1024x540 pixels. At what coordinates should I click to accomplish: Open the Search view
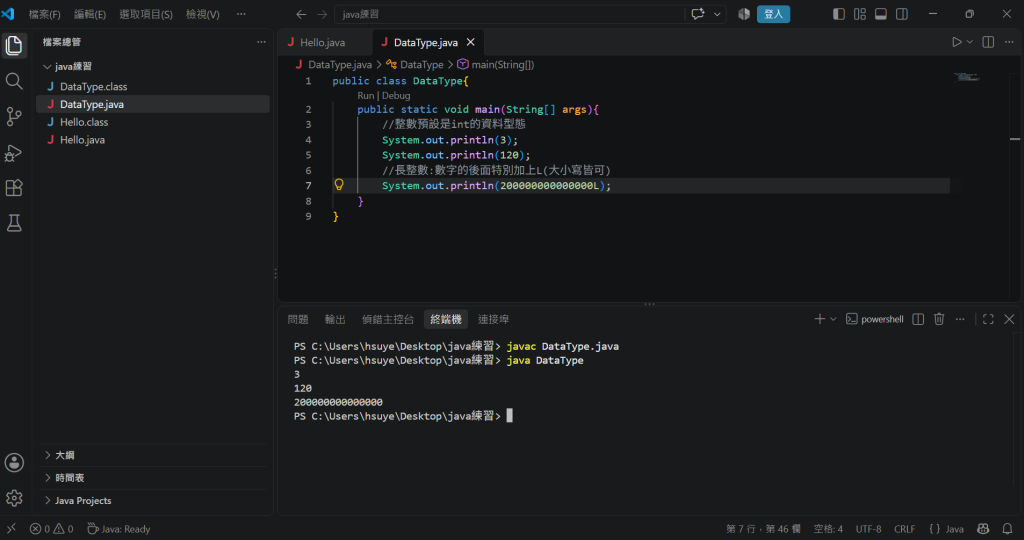coord(14,81)
